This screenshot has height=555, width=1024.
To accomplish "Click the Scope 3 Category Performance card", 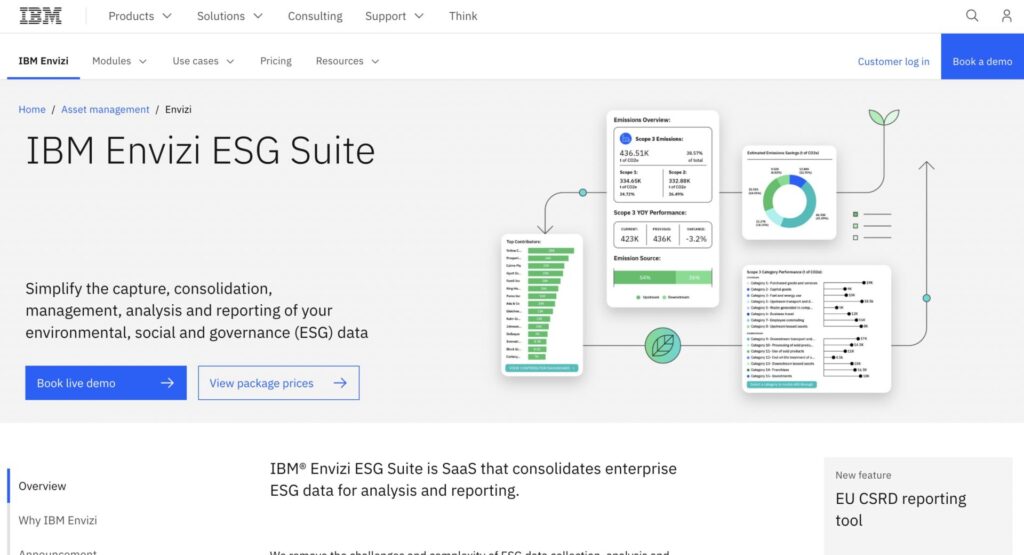I will tap(816, 328).
